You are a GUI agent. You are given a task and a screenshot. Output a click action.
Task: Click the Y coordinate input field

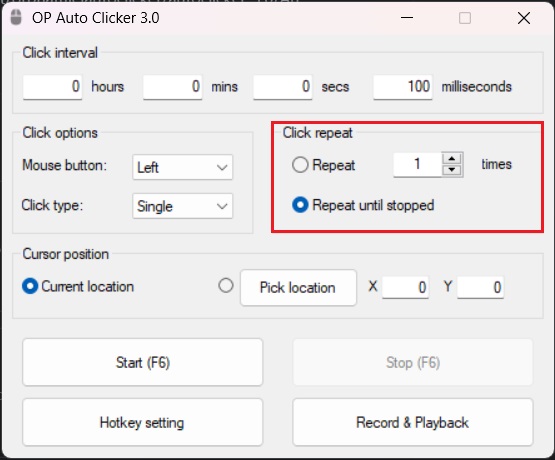coord(480,287)
